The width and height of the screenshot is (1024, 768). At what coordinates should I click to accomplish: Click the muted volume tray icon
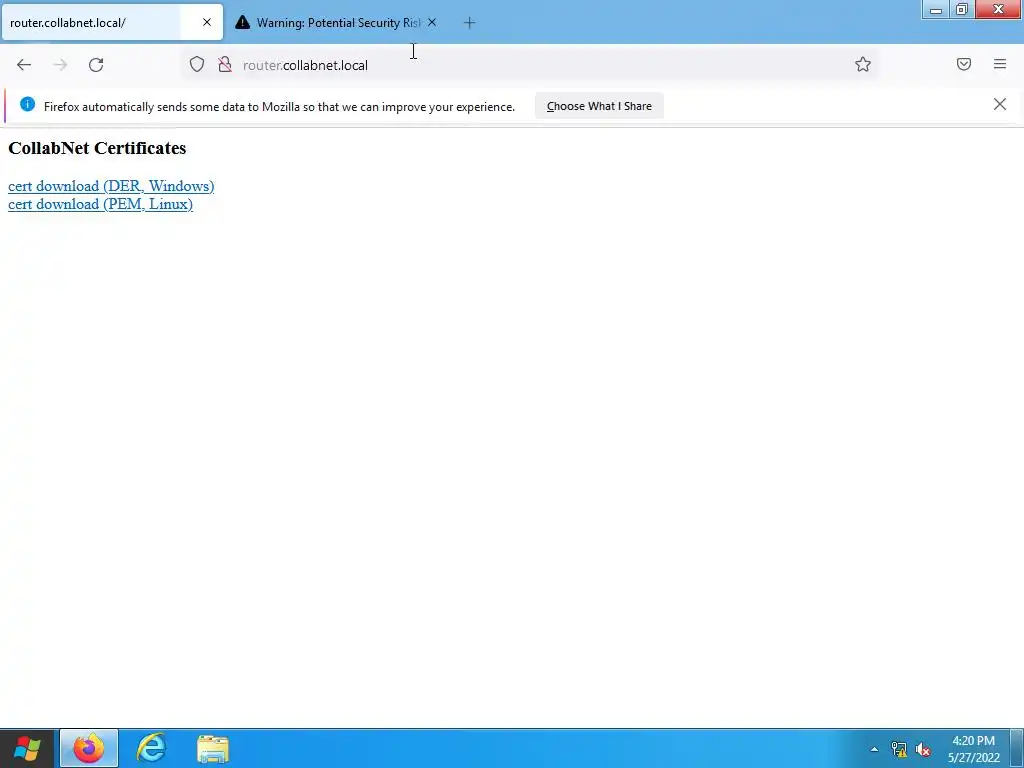coord(923,749)
